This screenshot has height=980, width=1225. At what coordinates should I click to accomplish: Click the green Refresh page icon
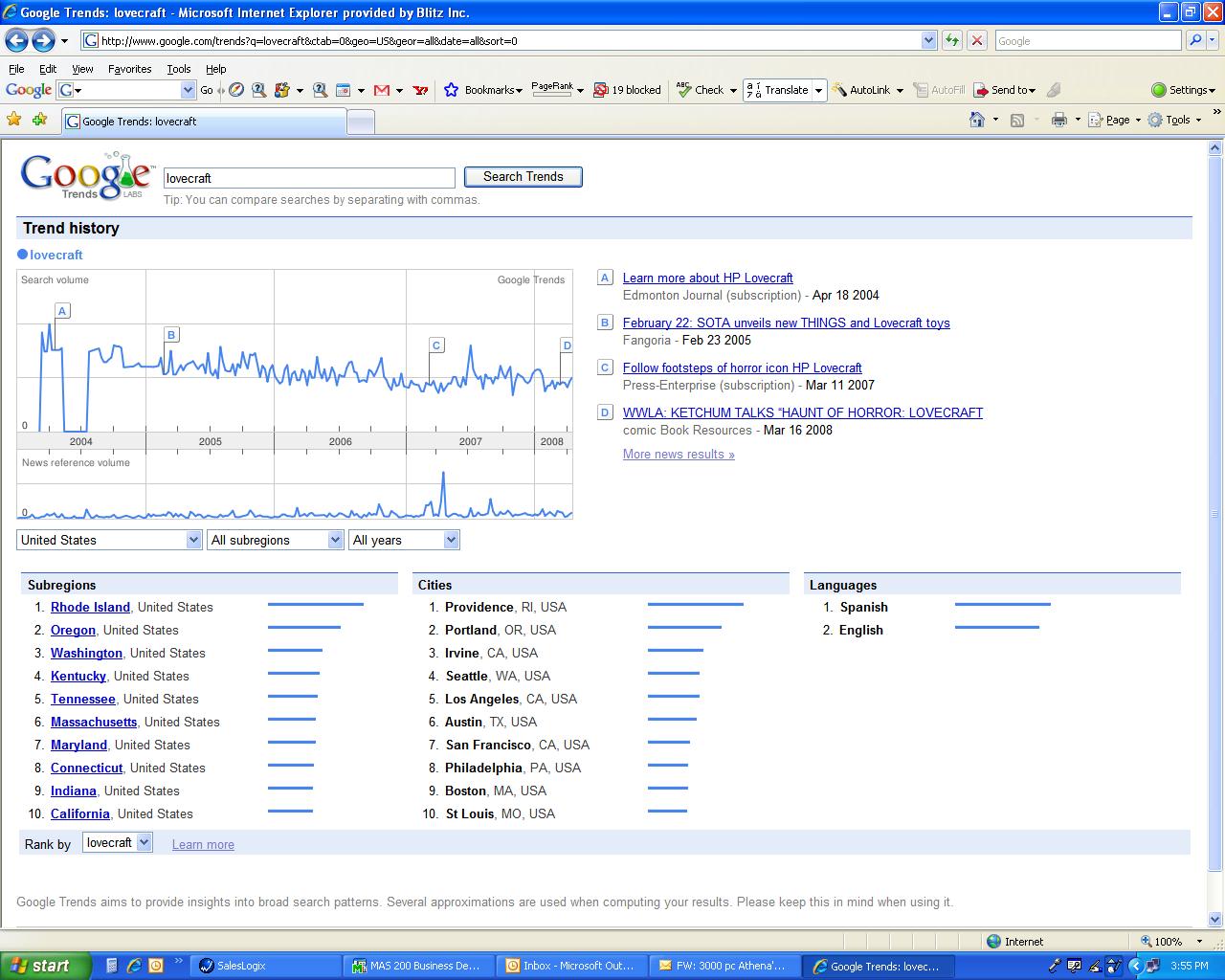point(951,40)
